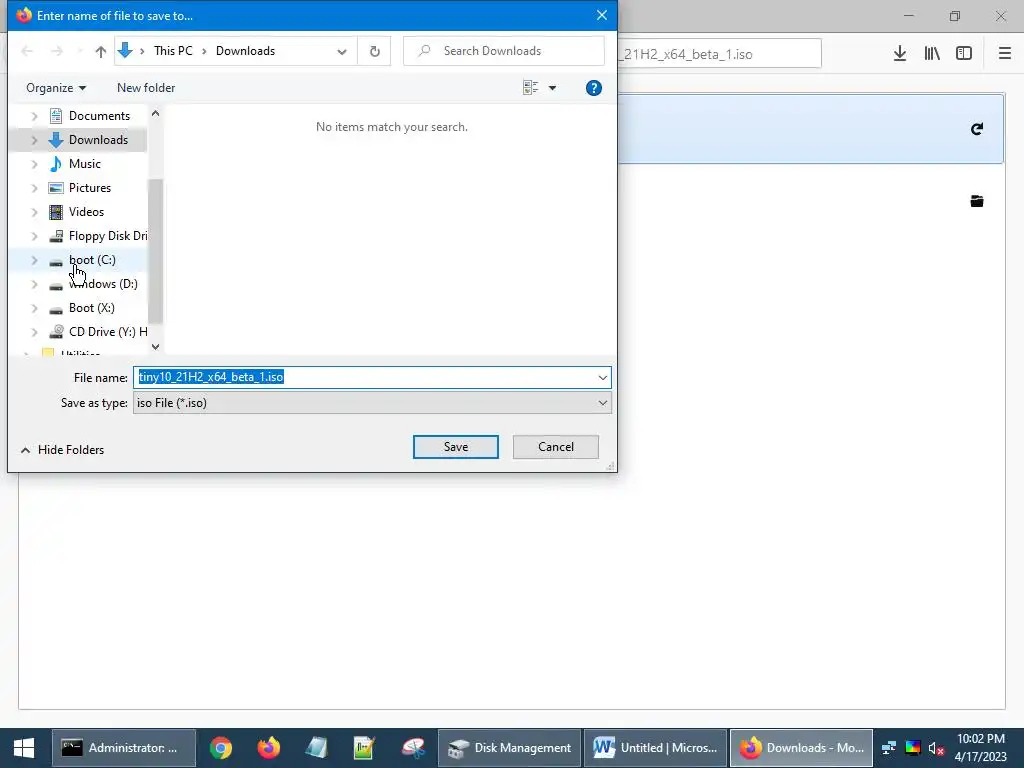
Task: Open Organize menu
Action: (56, 88)
